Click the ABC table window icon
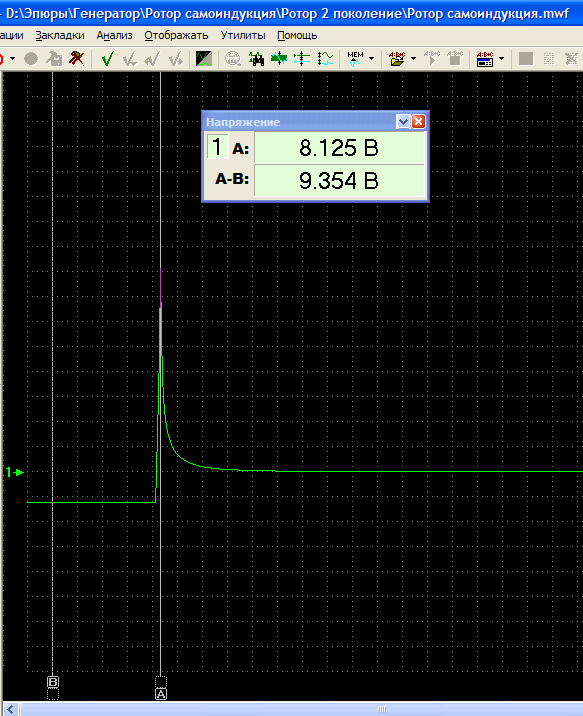 coord(485,59)
